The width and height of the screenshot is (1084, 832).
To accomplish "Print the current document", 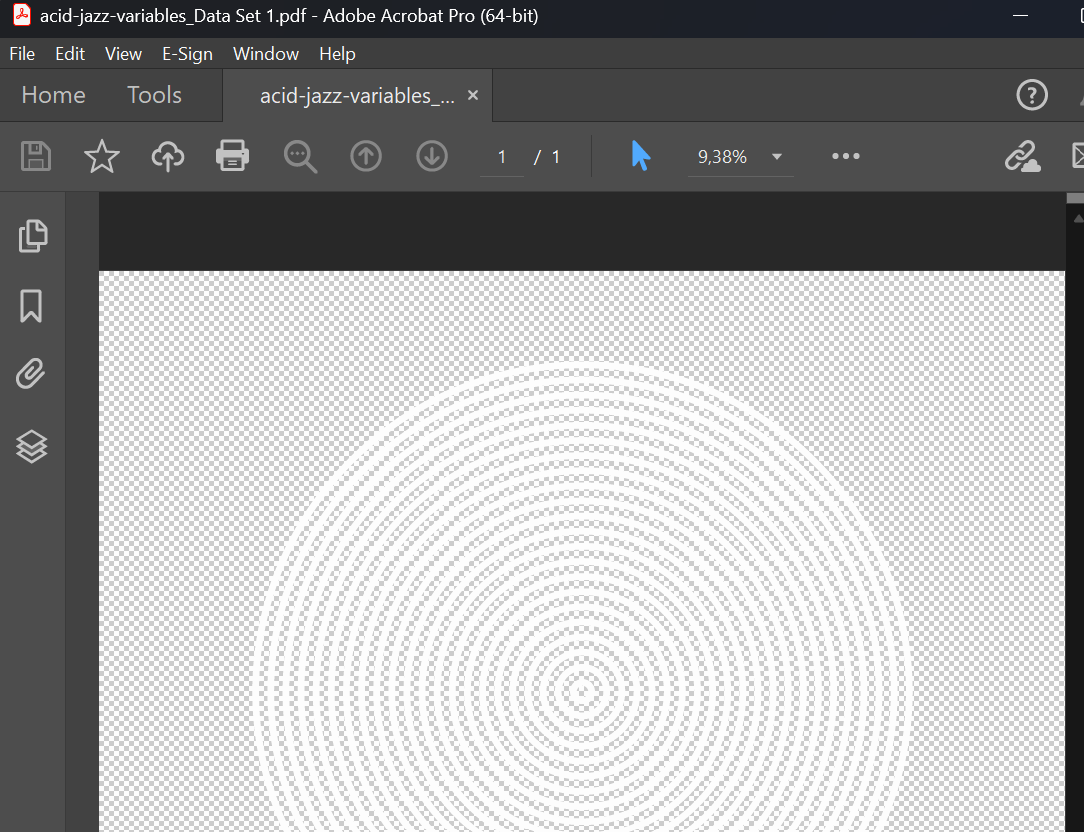I will tap(232, 156).
